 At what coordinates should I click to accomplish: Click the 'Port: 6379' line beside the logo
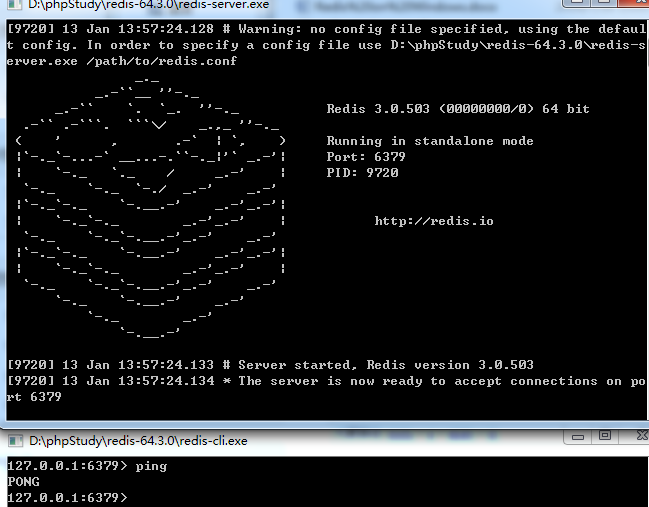pos(366,157)
